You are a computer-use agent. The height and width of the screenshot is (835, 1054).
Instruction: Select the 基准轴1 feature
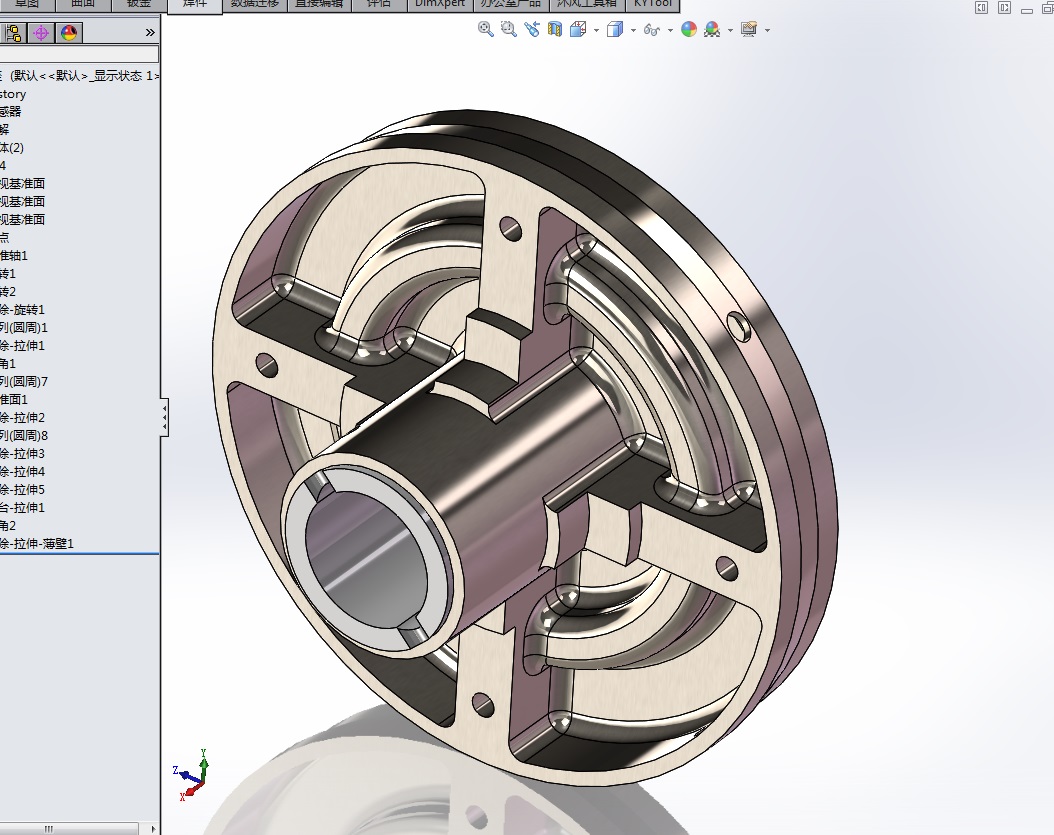click(x=13, y=255)
